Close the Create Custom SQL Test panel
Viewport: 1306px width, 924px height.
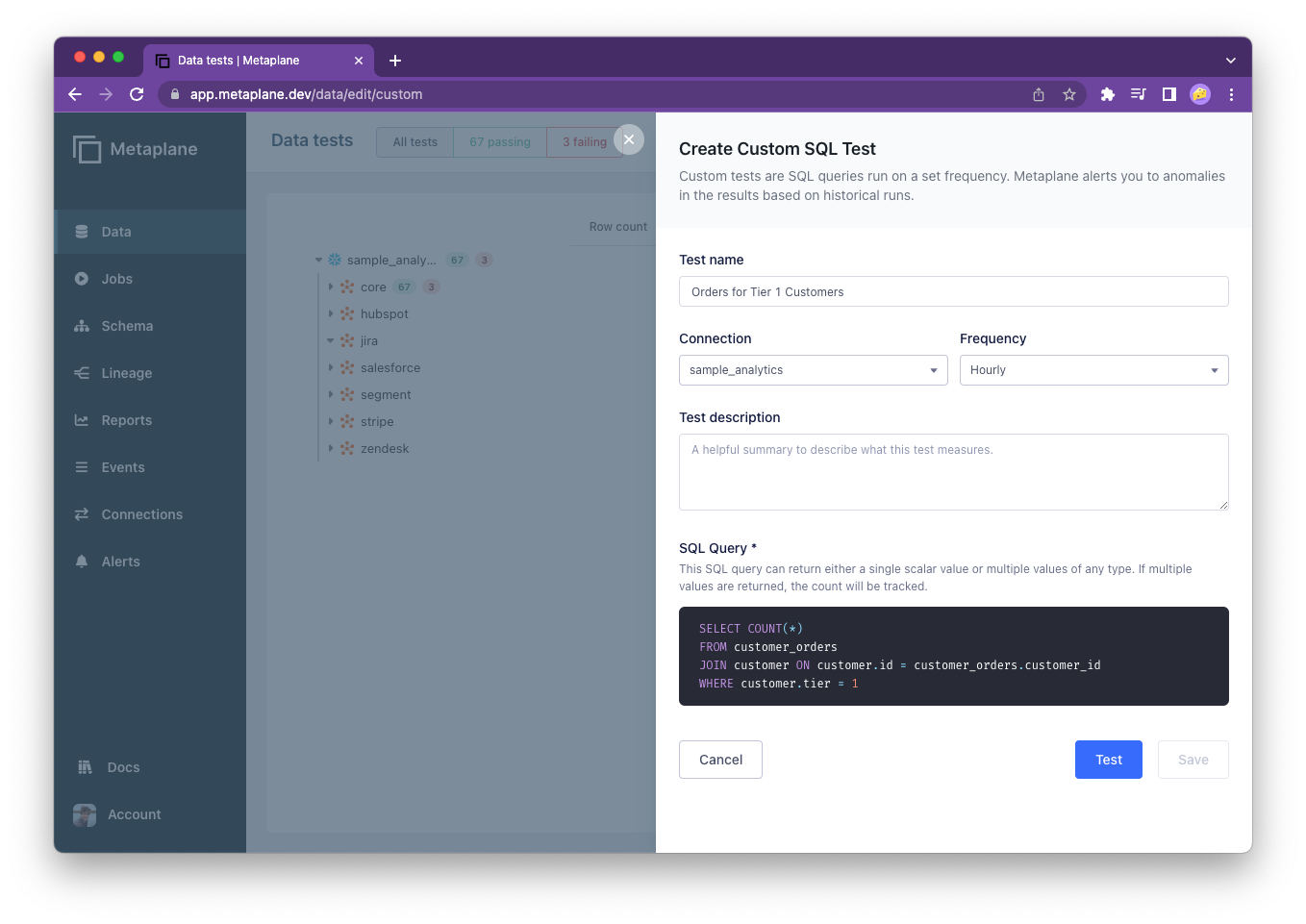[x=629, y=139]
